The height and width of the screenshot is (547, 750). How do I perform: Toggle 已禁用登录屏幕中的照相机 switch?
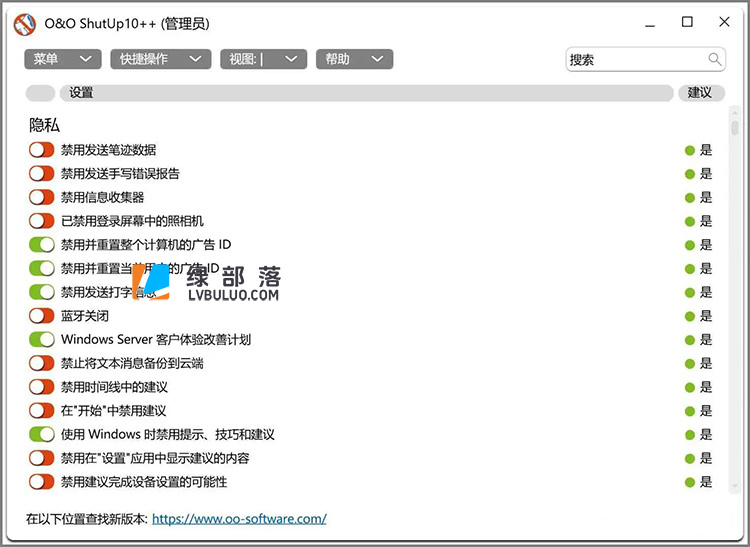[x=42, y=221]
